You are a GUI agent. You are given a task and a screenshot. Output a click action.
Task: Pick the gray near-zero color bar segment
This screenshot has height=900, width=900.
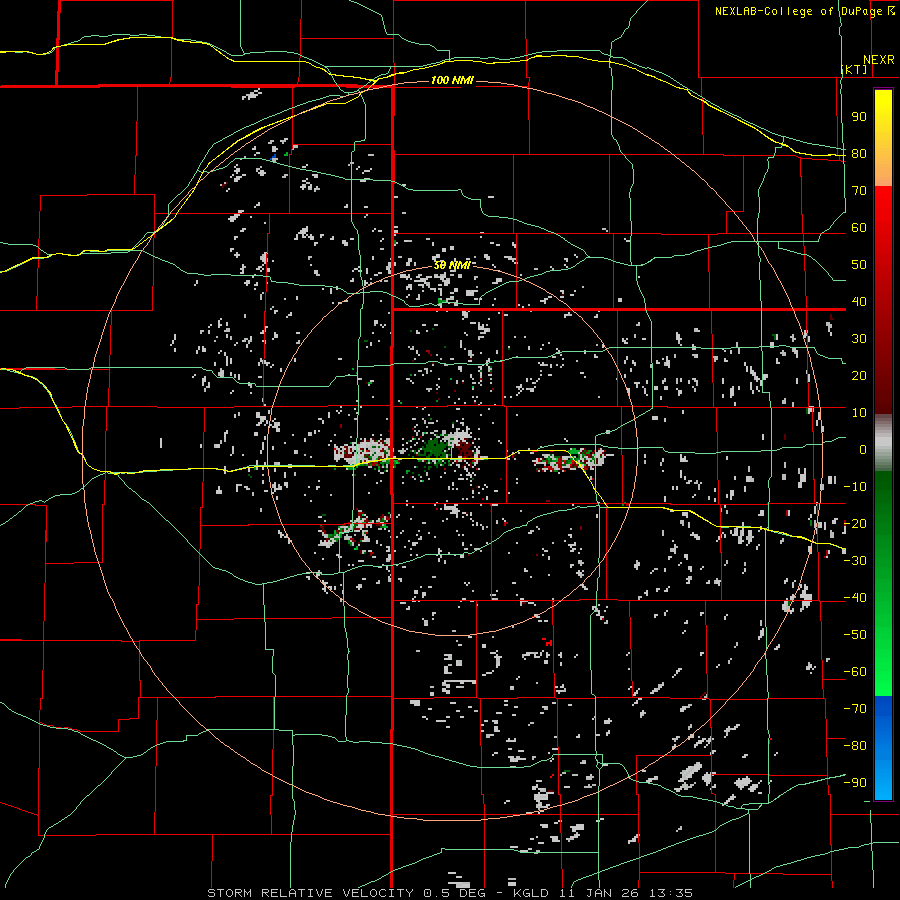tap(883, 442)
